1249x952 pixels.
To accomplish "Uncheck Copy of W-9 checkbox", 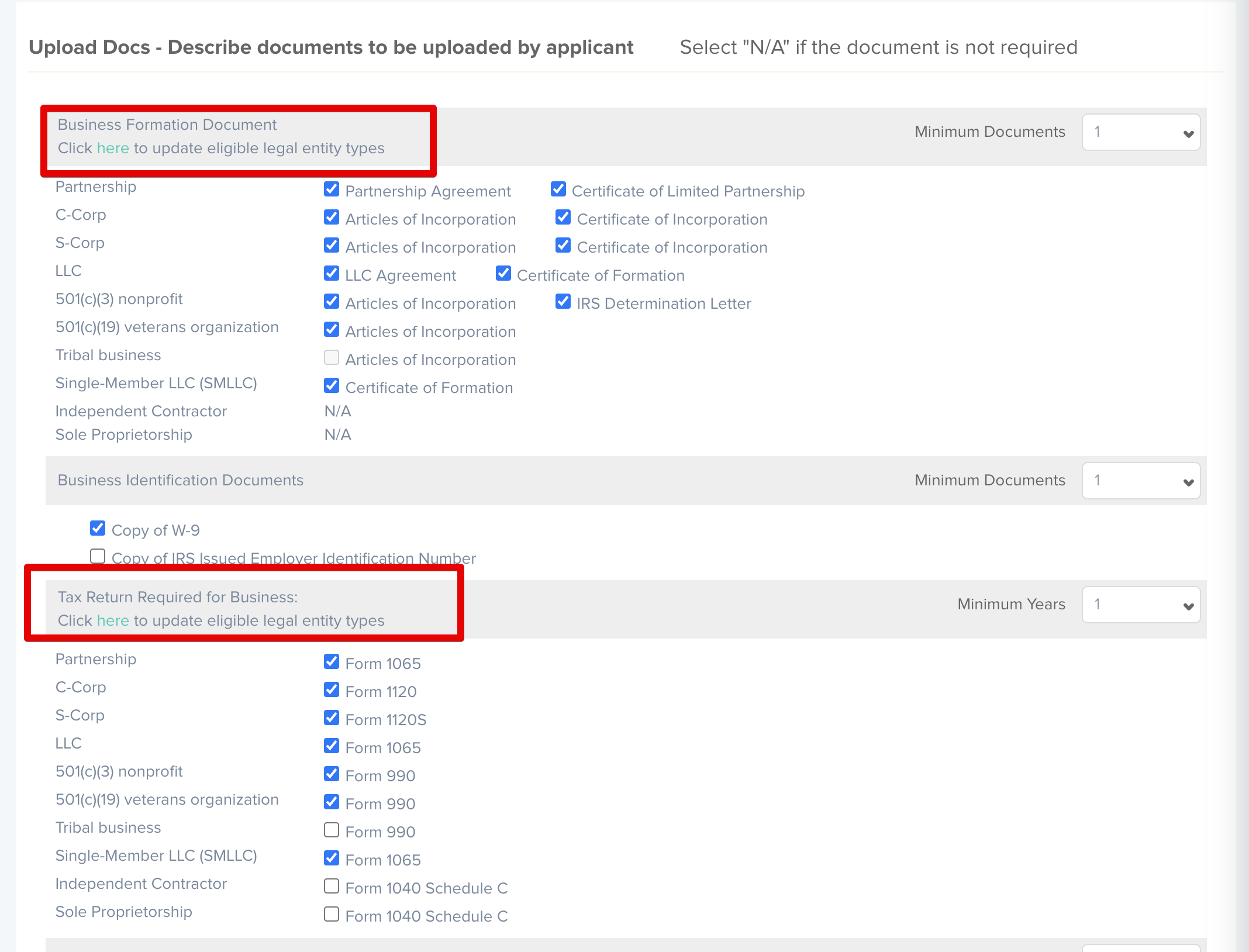I will [98, 528].
